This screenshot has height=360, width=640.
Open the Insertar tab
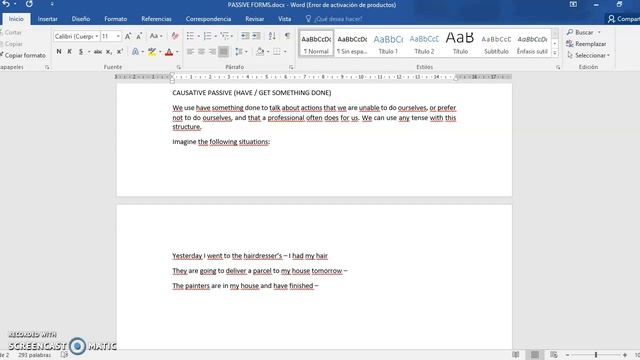[48, 19]
